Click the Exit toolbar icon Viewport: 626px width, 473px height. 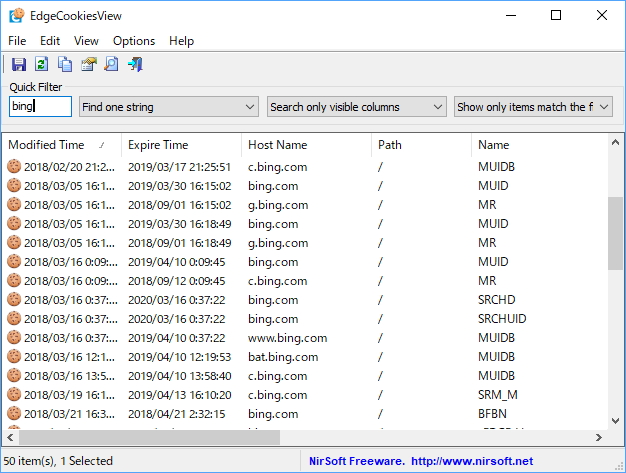[x=135, y=64]
